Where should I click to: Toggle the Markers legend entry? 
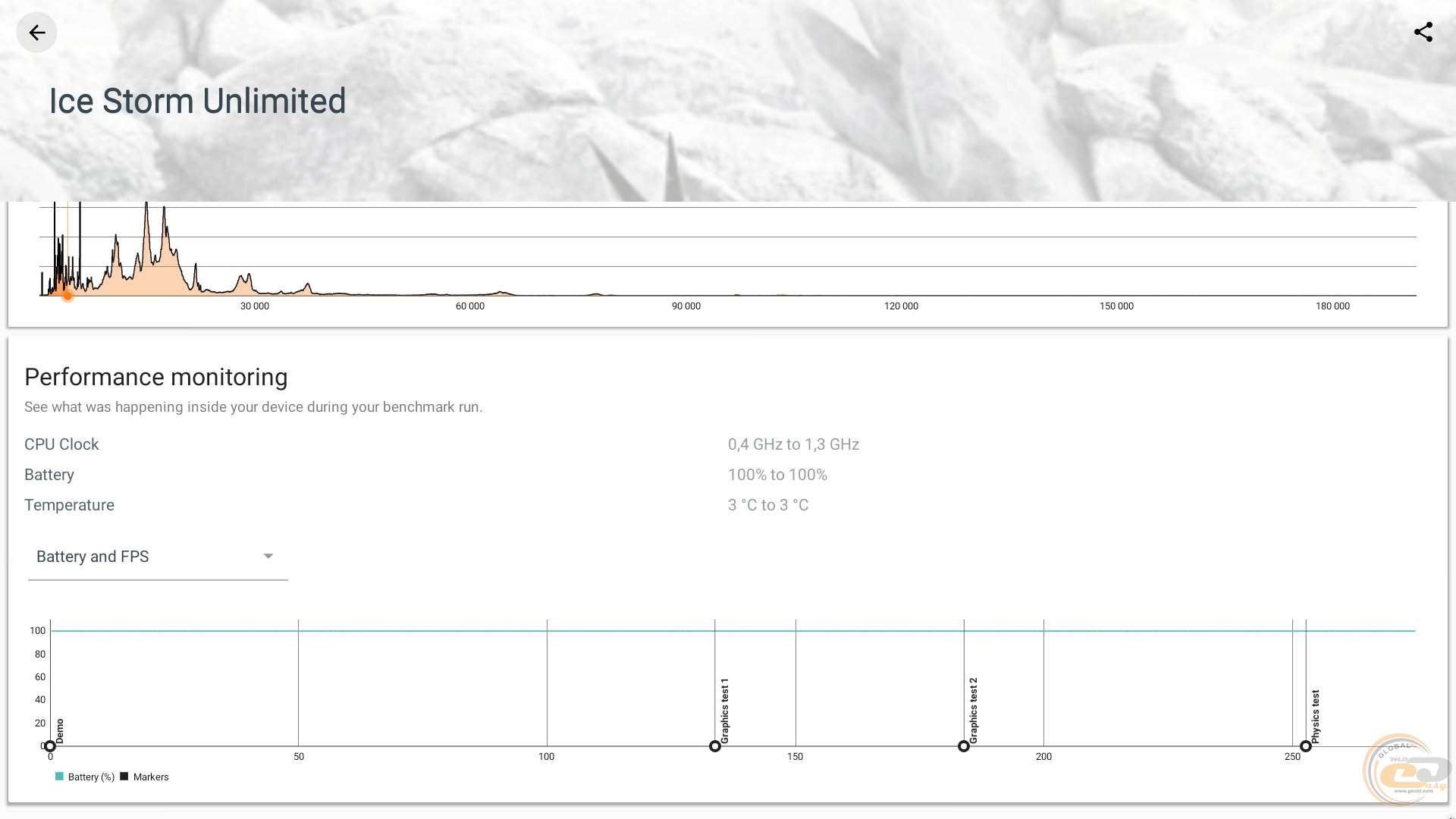(x=151, y=777)
